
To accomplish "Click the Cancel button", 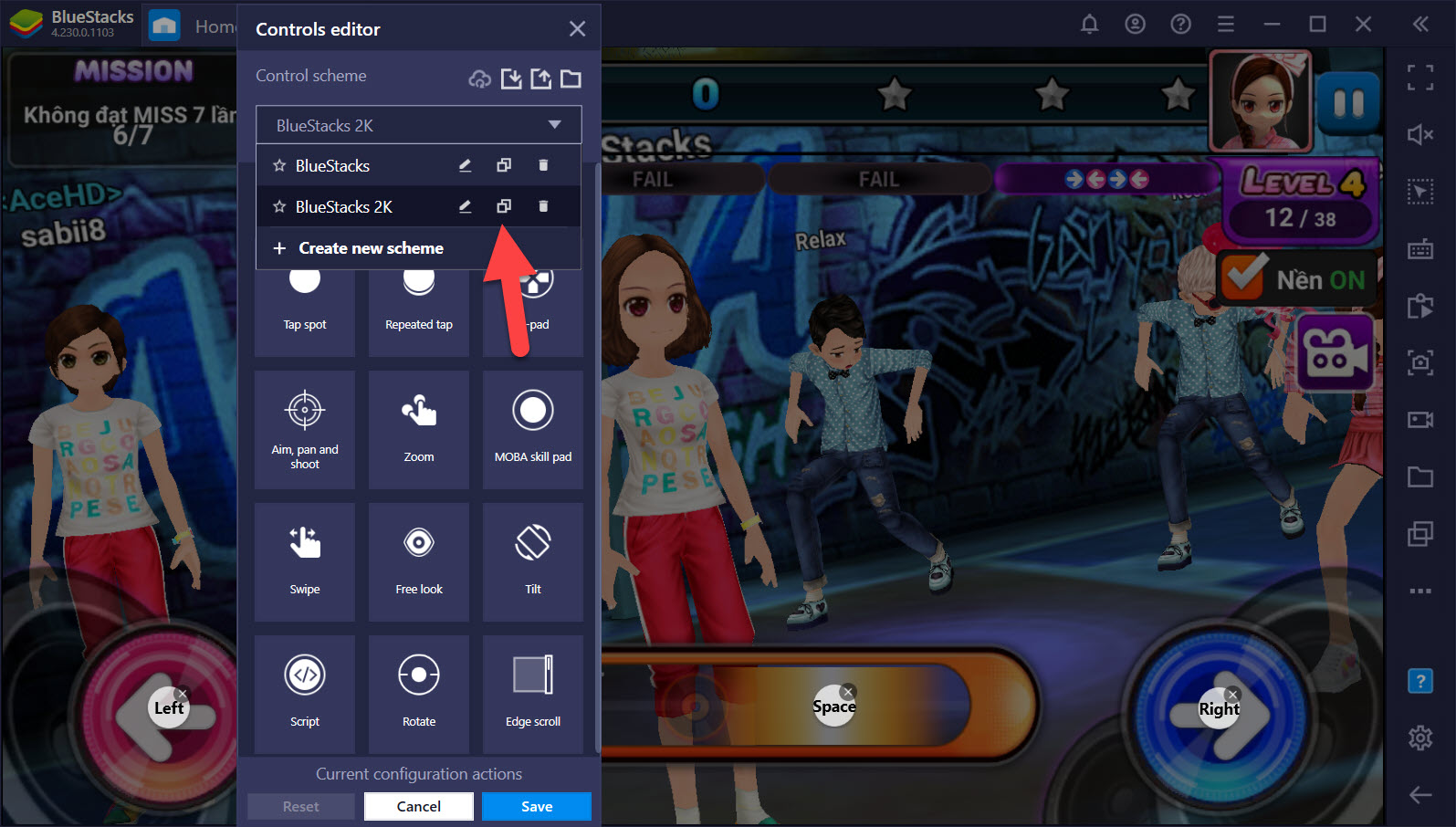I will pyautogui.click(x=419, y=806).
